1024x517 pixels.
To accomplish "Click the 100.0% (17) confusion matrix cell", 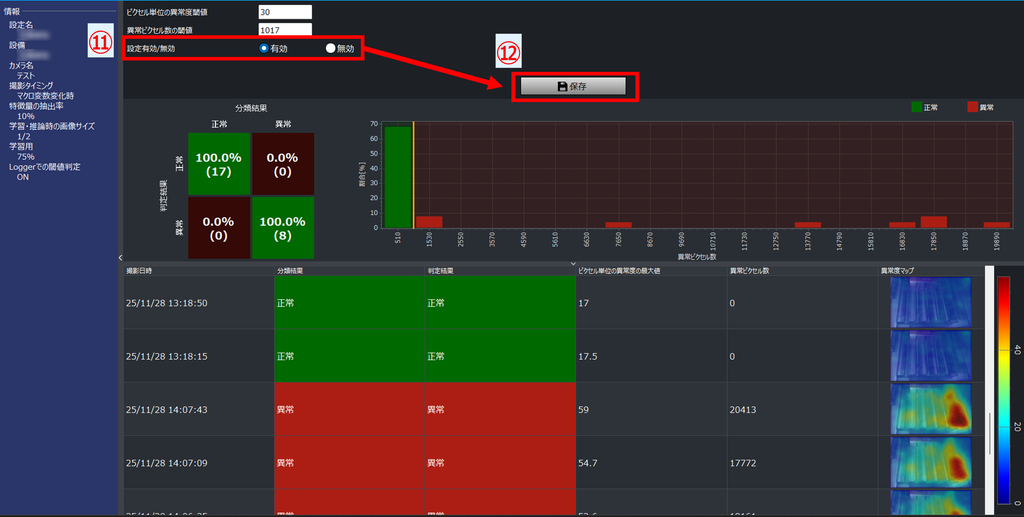I will 219,164.
